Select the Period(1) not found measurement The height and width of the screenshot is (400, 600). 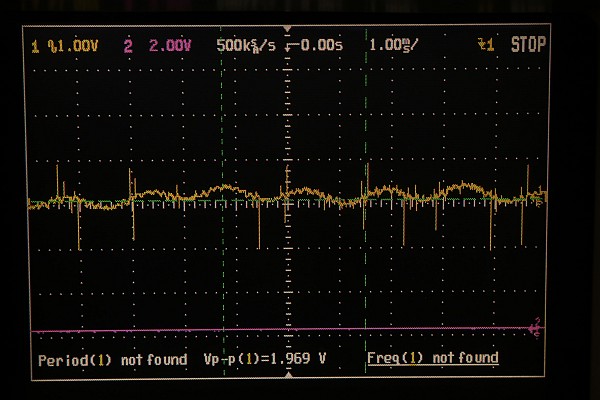tap(112, 359)
